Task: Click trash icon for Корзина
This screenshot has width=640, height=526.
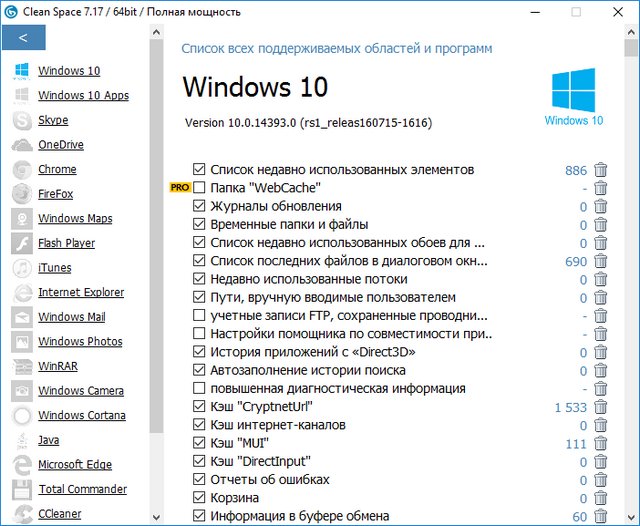Action: coord(600,497)
